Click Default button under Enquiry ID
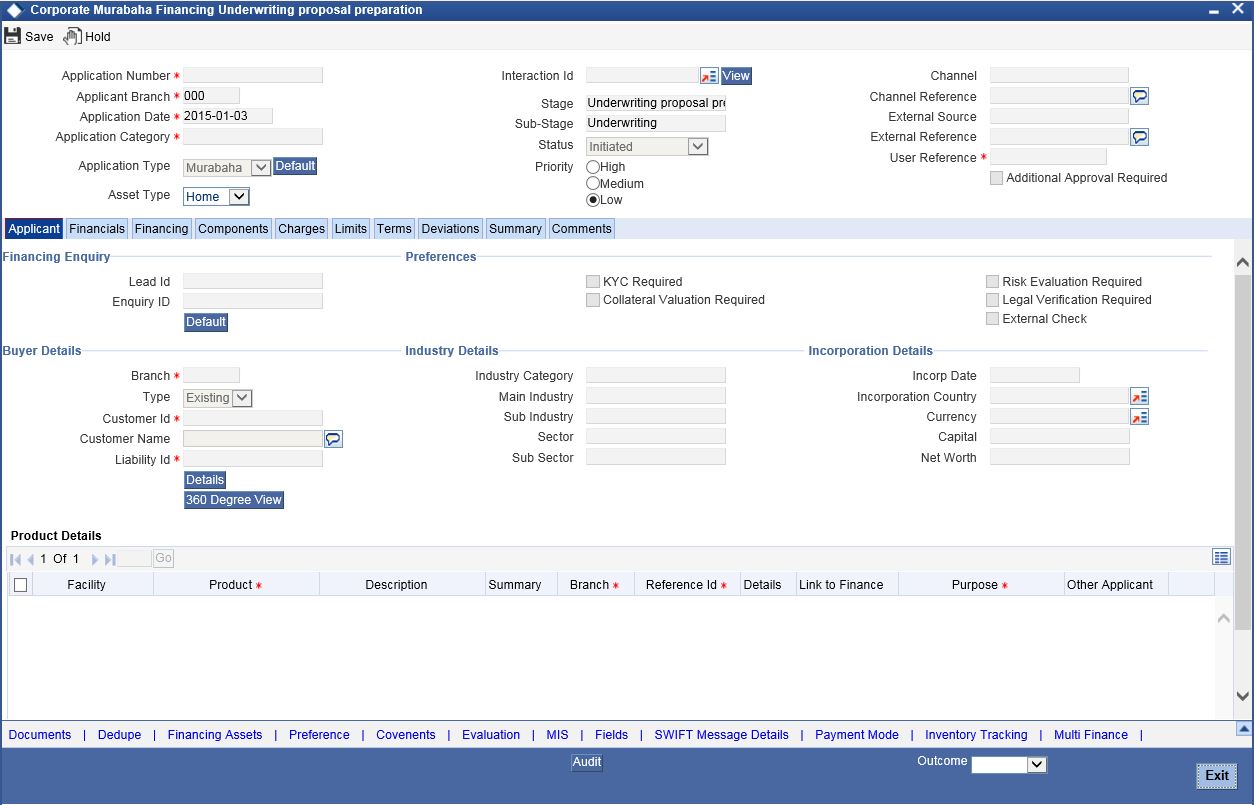This screenshot has height=805, width=1254. click(x=206, y=322)
